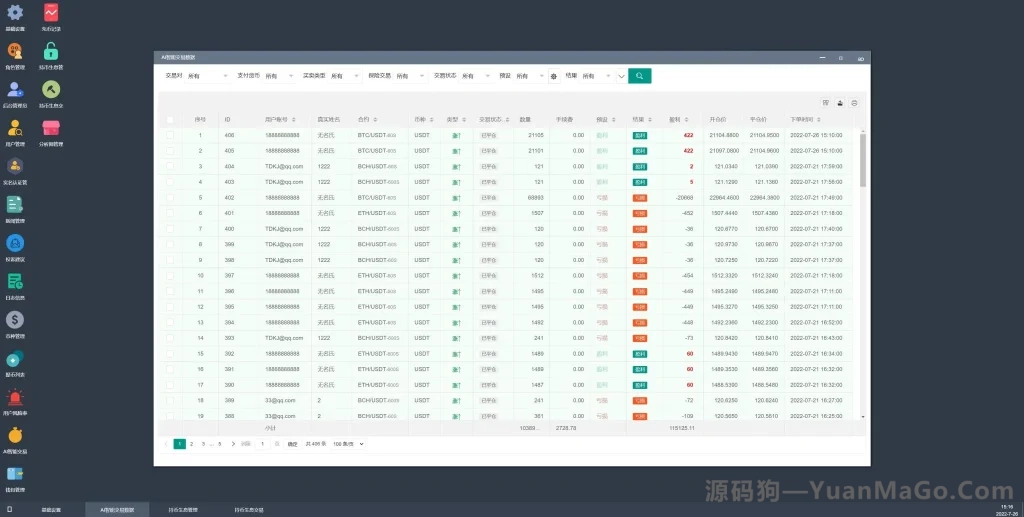Check the checkbox for row 3
Screen dimensions: 1024x517
(x=170, y=166)
